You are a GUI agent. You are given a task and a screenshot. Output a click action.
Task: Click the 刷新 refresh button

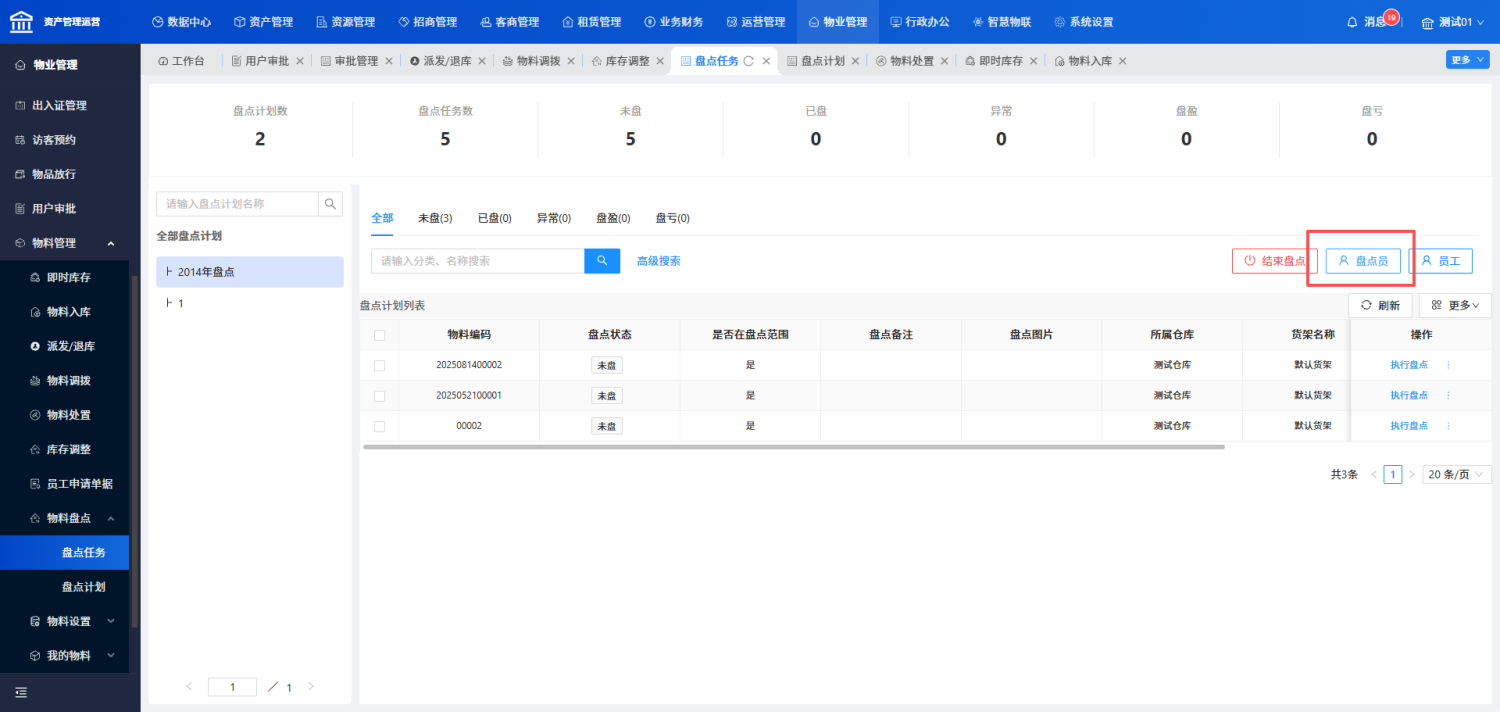click(x=1380, y=305)
